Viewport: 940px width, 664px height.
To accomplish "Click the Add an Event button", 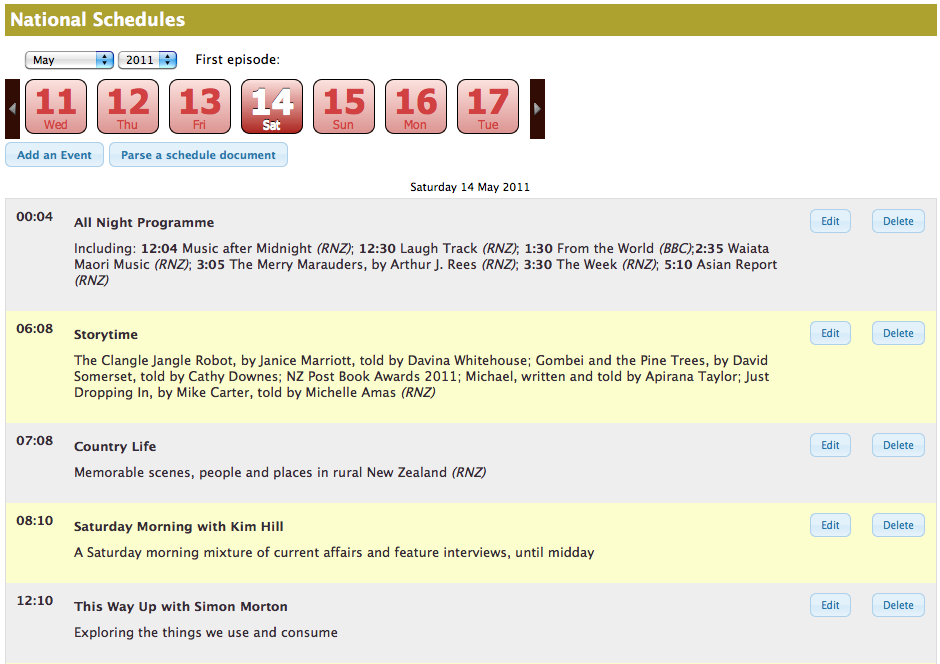I will coord(54,155).
